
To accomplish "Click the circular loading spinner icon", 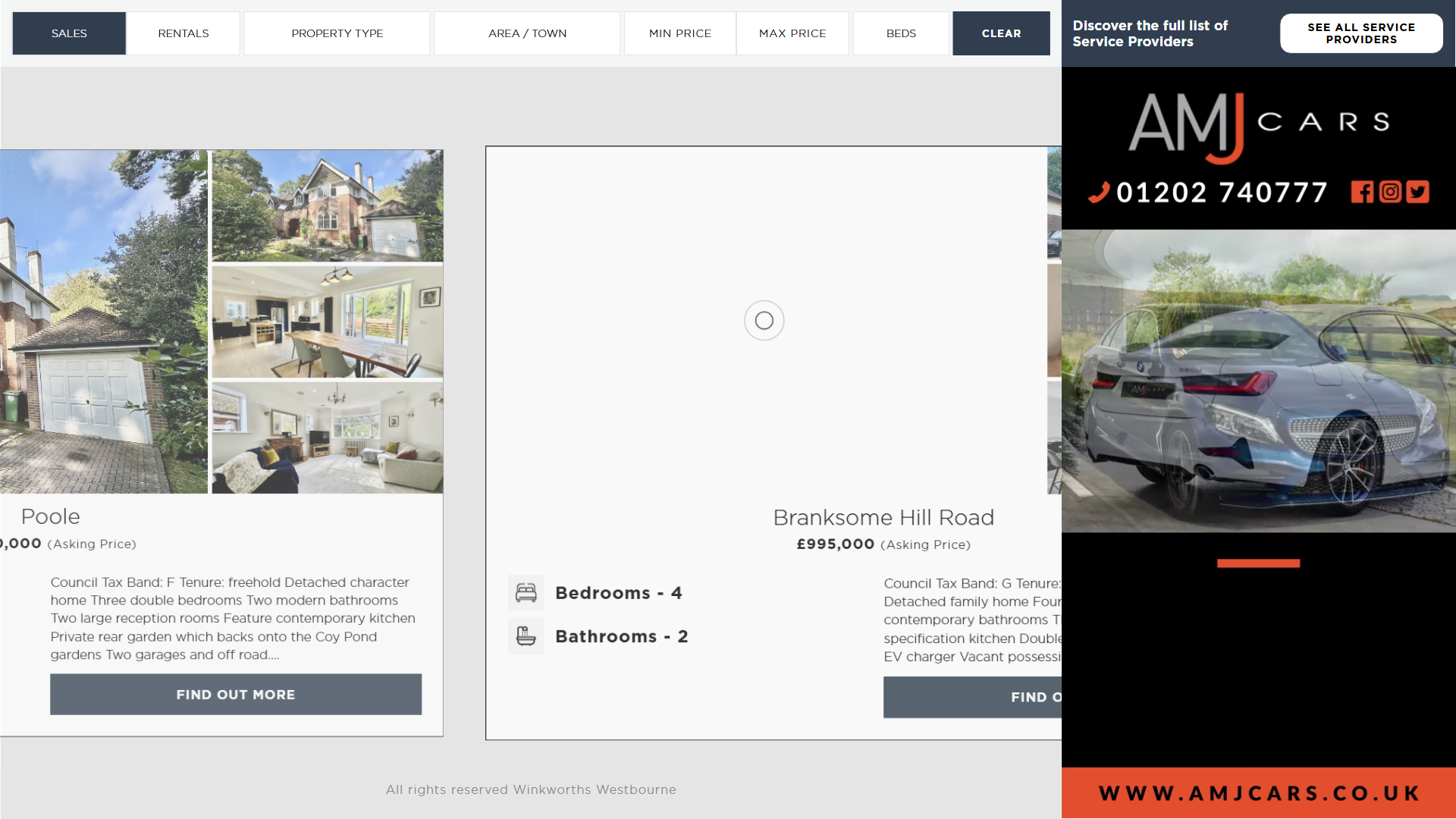I will tap(764, 321).
